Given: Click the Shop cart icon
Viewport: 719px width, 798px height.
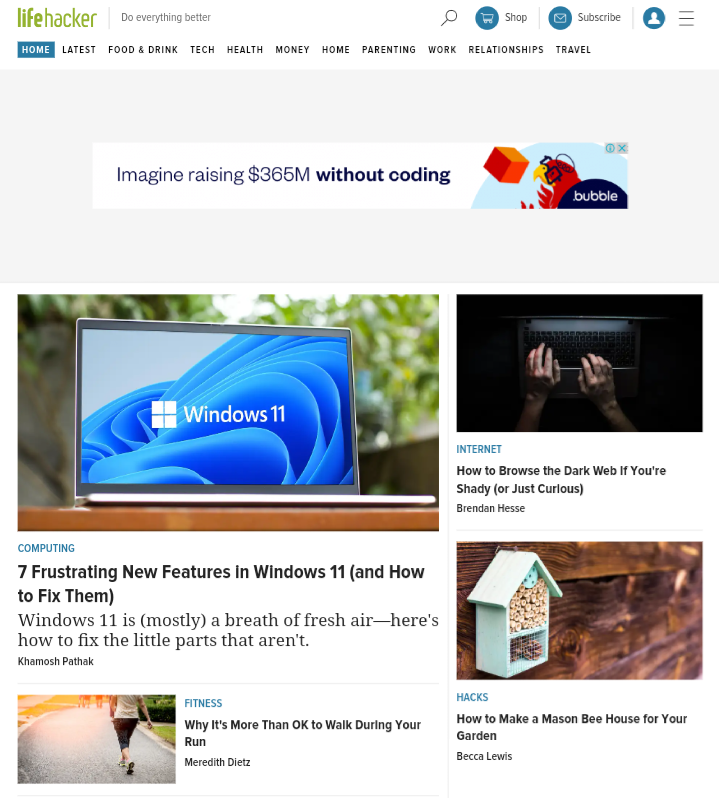Looking at the screenshot, I should click(487, 18).
